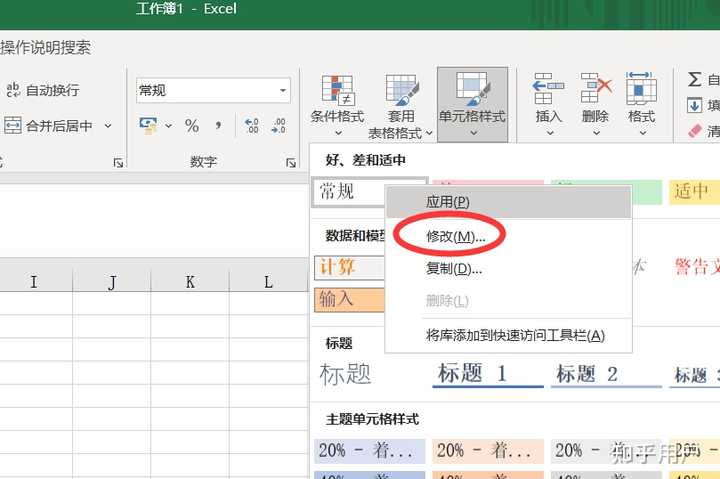Expand the Merge & Center dropdown arrow
Image resolution: width=720 pixels, height=479 pixels.
click(x=108, y=125)
